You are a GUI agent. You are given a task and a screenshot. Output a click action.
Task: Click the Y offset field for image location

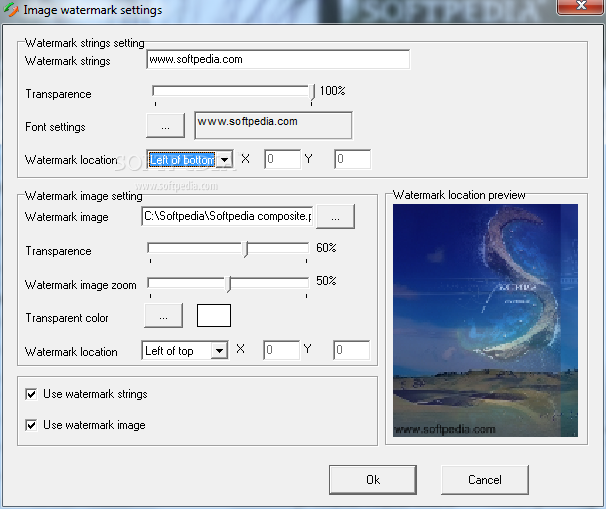[351, 350]
